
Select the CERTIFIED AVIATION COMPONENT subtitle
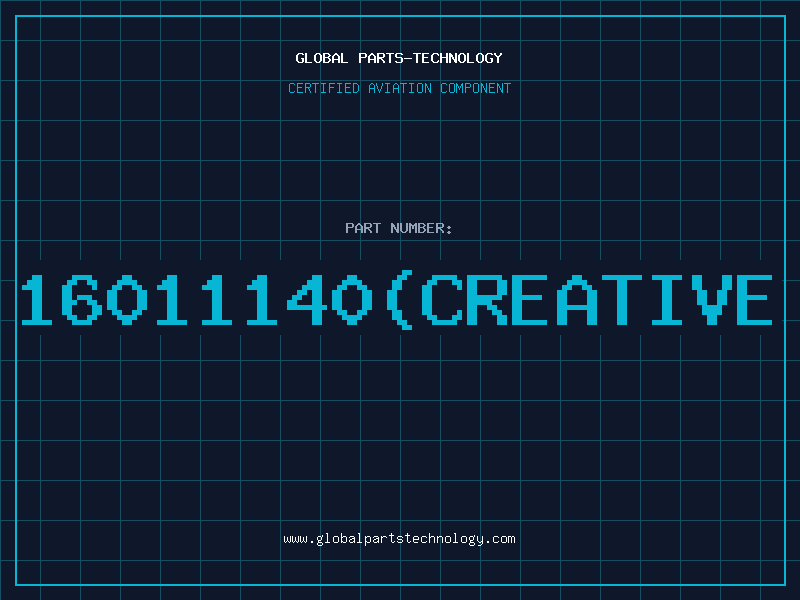(x=399, y=88)
